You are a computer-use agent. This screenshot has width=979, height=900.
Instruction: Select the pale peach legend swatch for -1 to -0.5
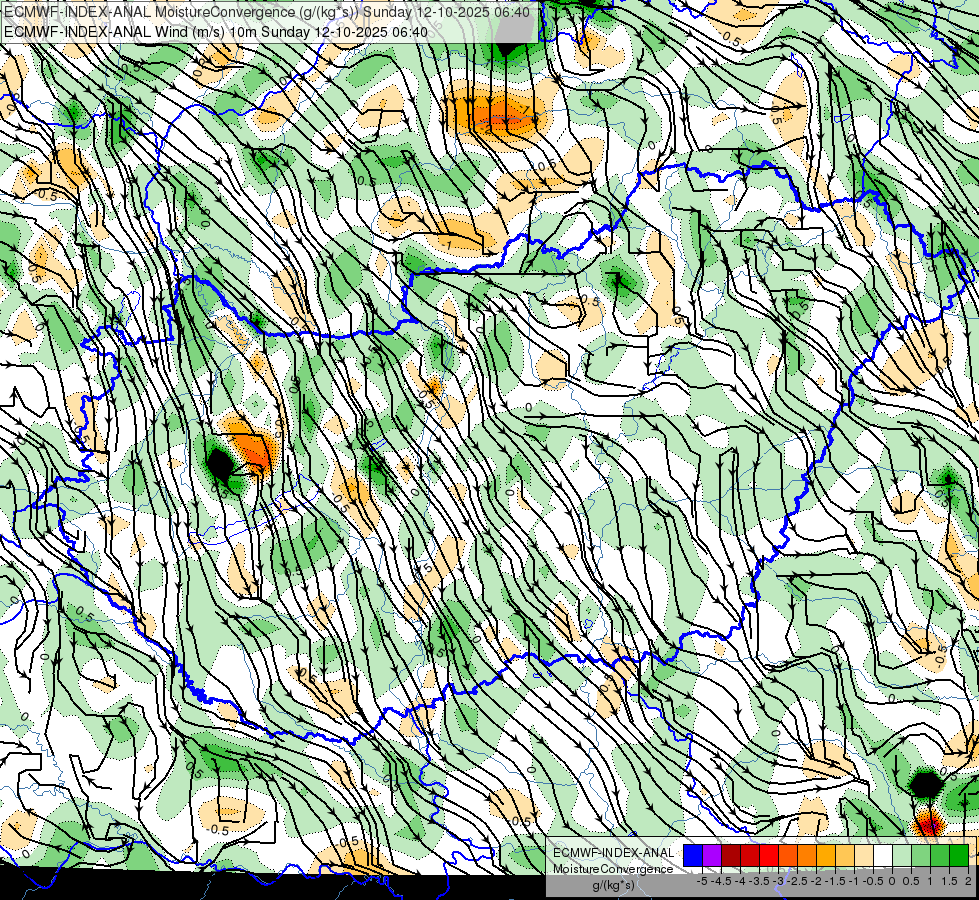[x=864, y=856]
